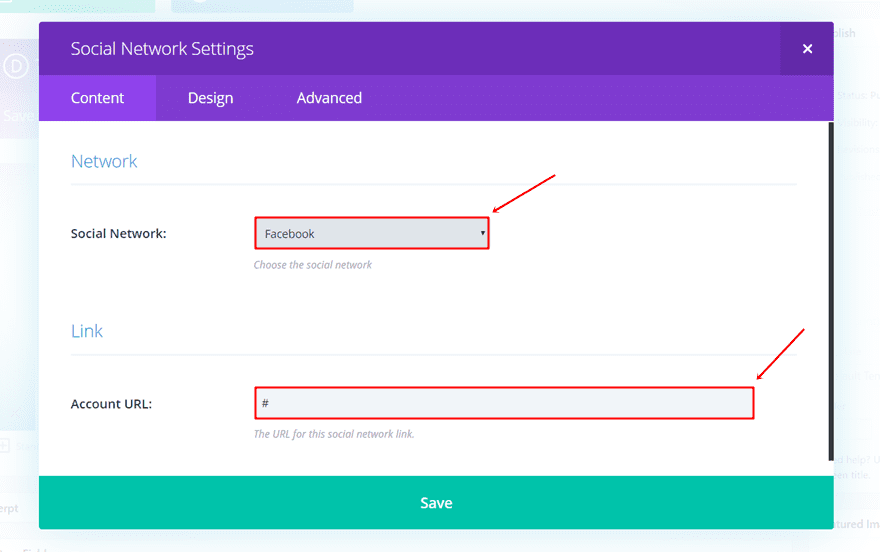
Task: Focus the Account URL input field
Action: click(x=503, y=403)
